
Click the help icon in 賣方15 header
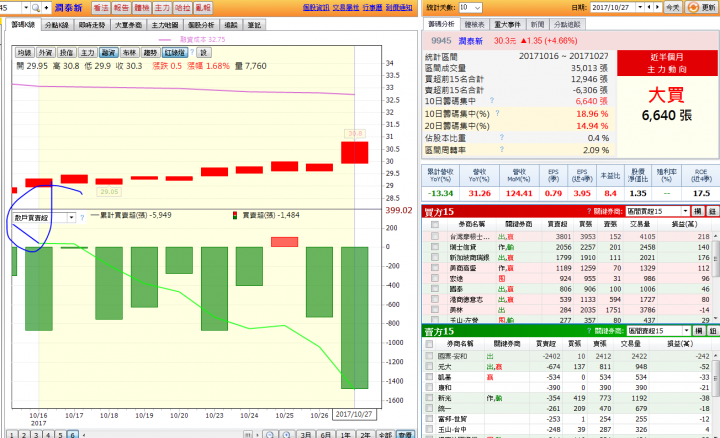590,331
